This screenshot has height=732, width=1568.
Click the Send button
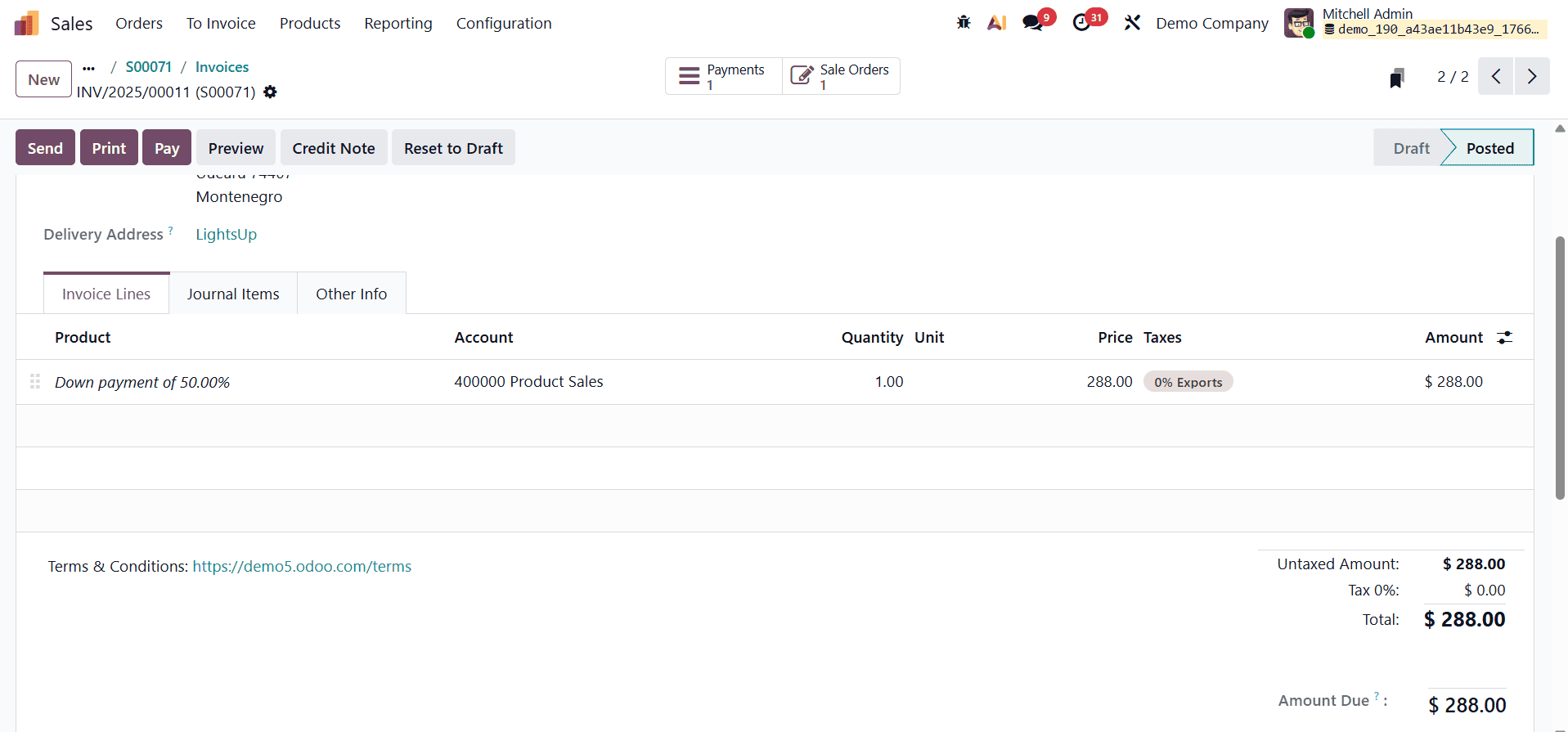pos(45,148)
